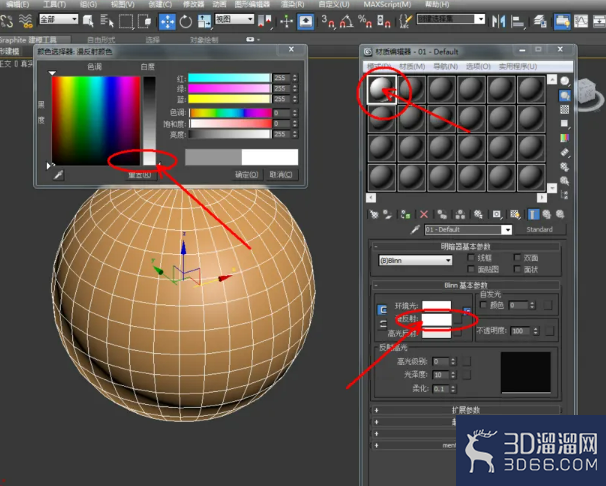Open 导航(N) menu in Material Editor
606x486 pixels.
[446, 66]
